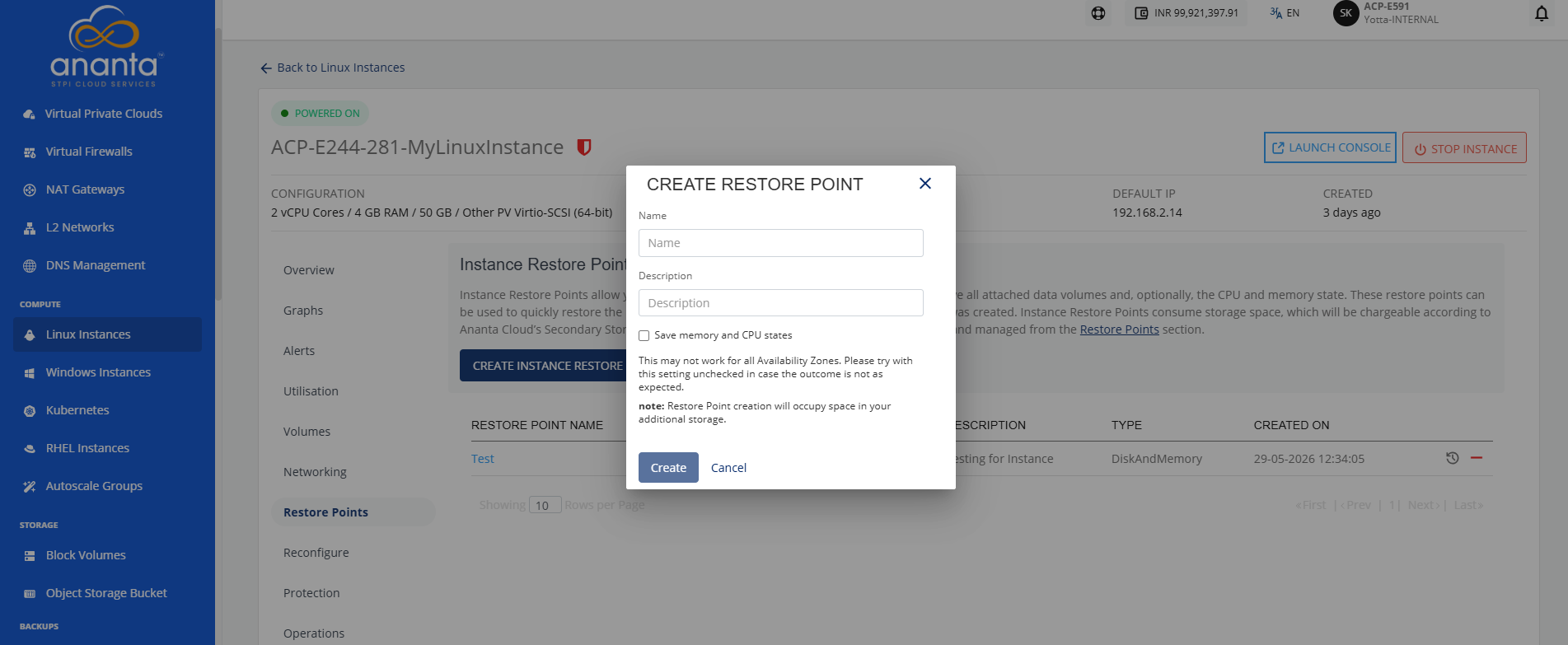The image size is (1568, 645).
Task: Open the Networking tab
Action: 315,472
